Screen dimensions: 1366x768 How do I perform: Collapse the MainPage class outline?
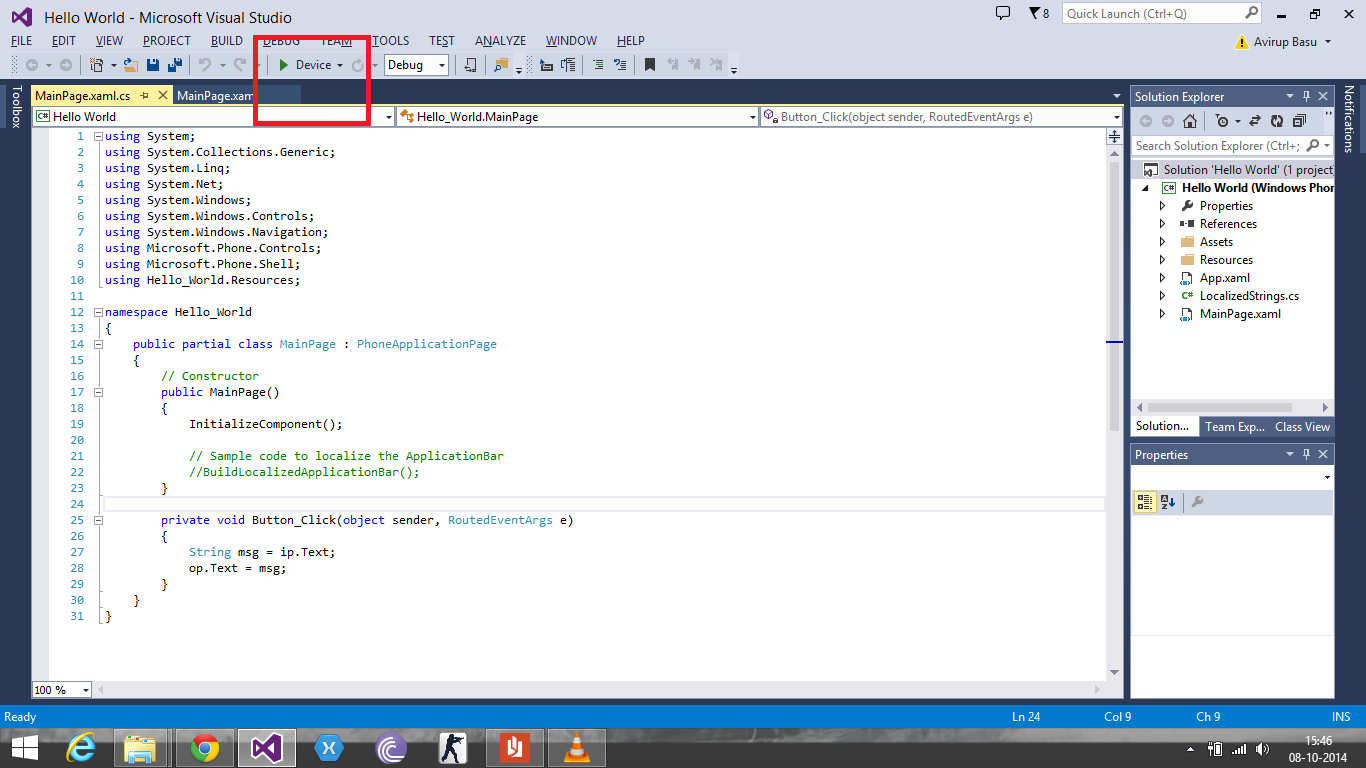tap(98, 344)
